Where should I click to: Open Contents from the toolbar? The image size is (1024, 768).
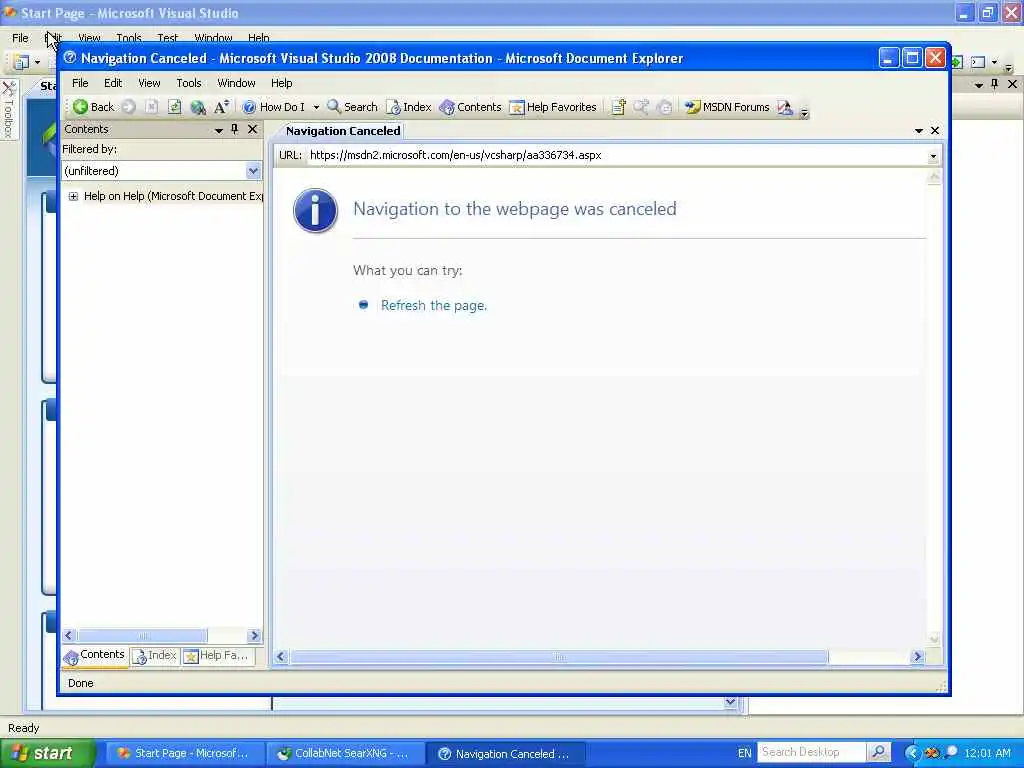click(470, 107)
